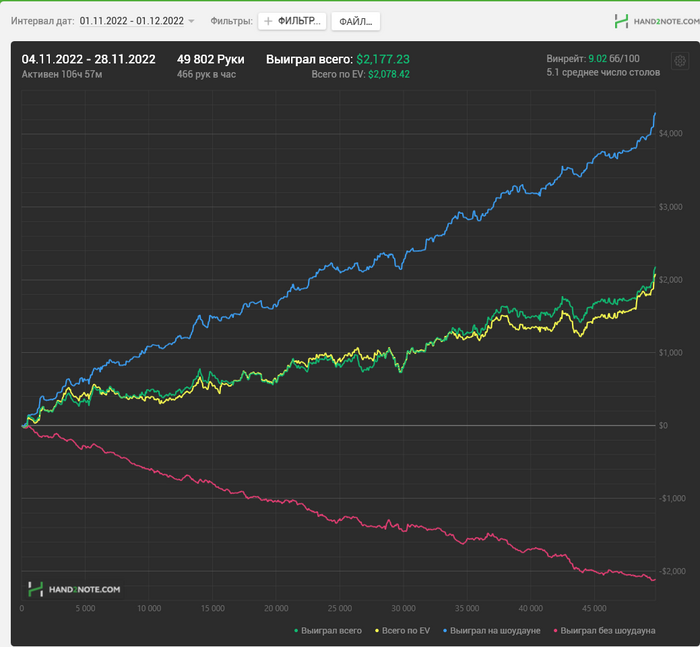Click the Винрейт 9.02 бб/100 text

pyautogui.click(x=593, y=58)
